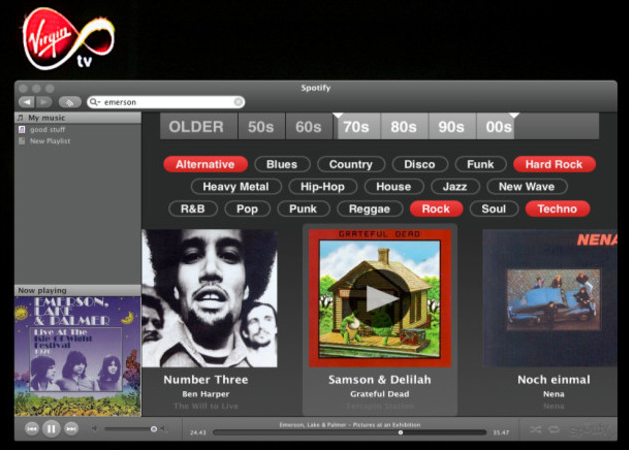Enable the Country genre filter
The image size is (629, 450).
coord(351,164)
